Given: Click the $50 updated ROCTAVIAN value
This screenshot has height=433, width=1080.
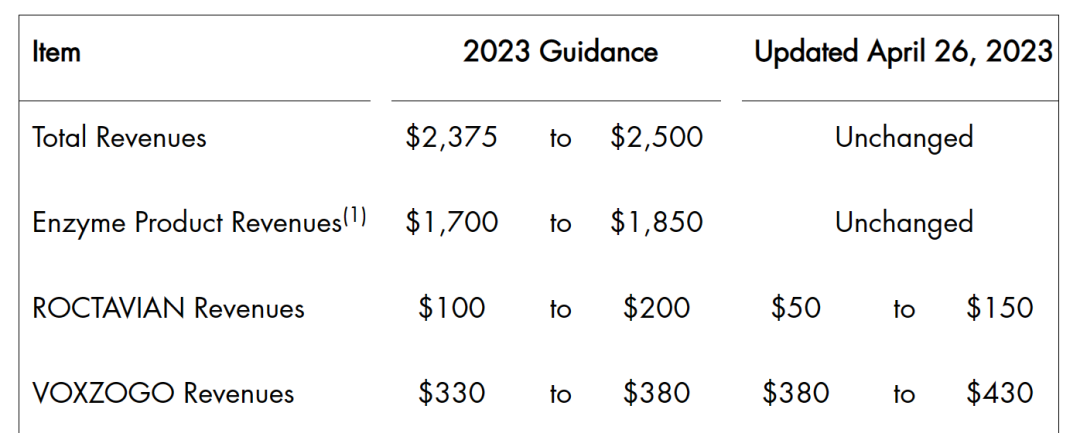Looking at the screenshot, I should click(x=795, y=308).
